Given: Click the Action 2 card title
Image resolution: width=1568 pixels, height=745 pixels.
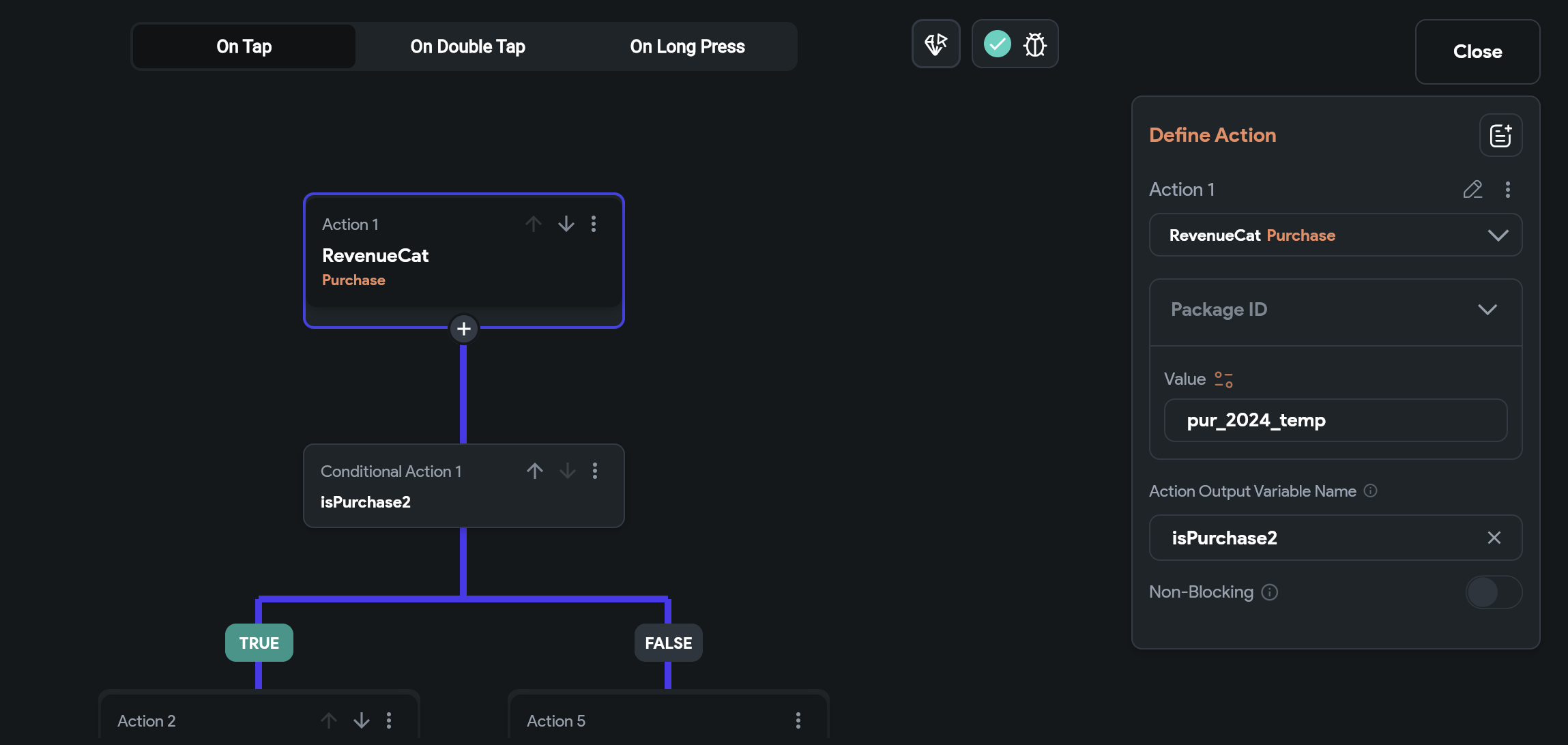Looking at the screenshot, I should tap(147, 721).
